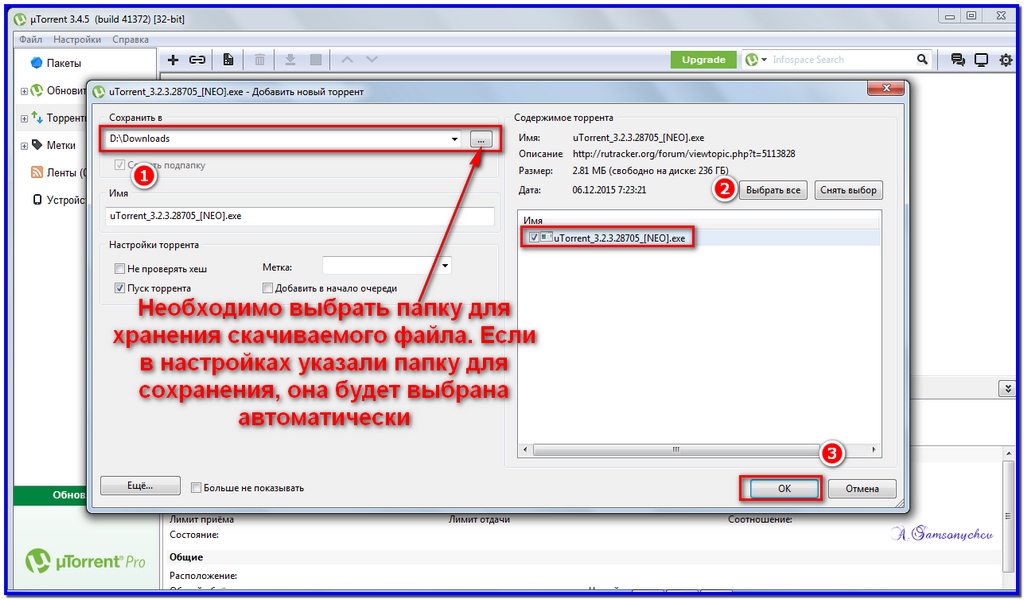
Task: Click the OK button
Action: pos(784,488)
